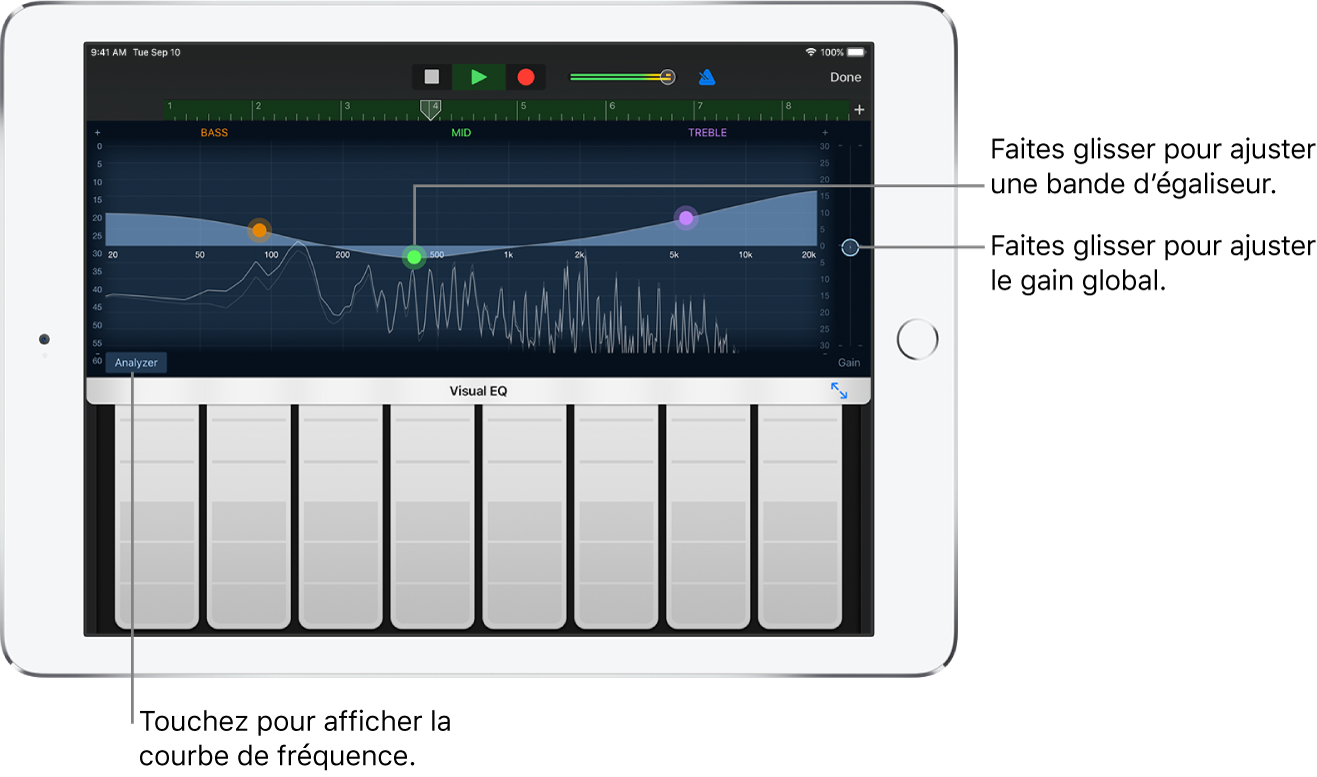Click the 1k frequency label

[x=508, y=255]
